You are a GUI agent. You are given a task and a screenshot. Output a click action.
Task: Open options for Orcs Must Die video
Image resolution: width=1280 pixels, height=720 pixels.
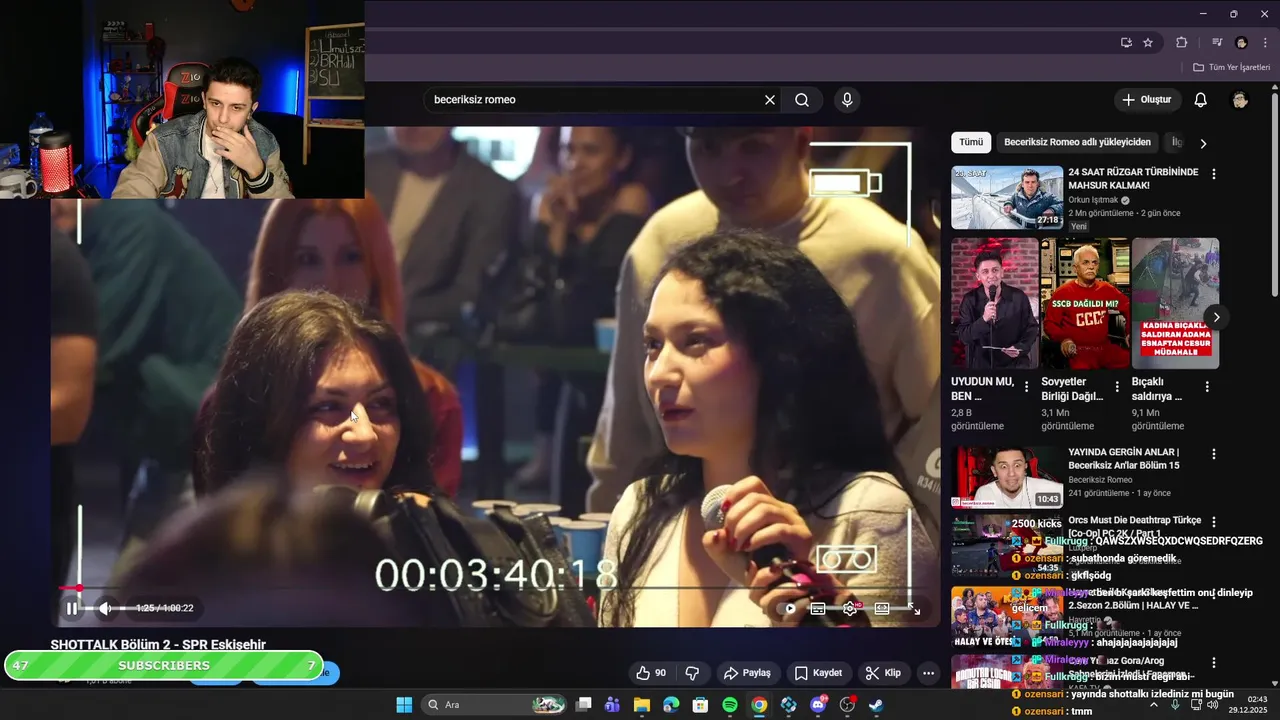1214,522
